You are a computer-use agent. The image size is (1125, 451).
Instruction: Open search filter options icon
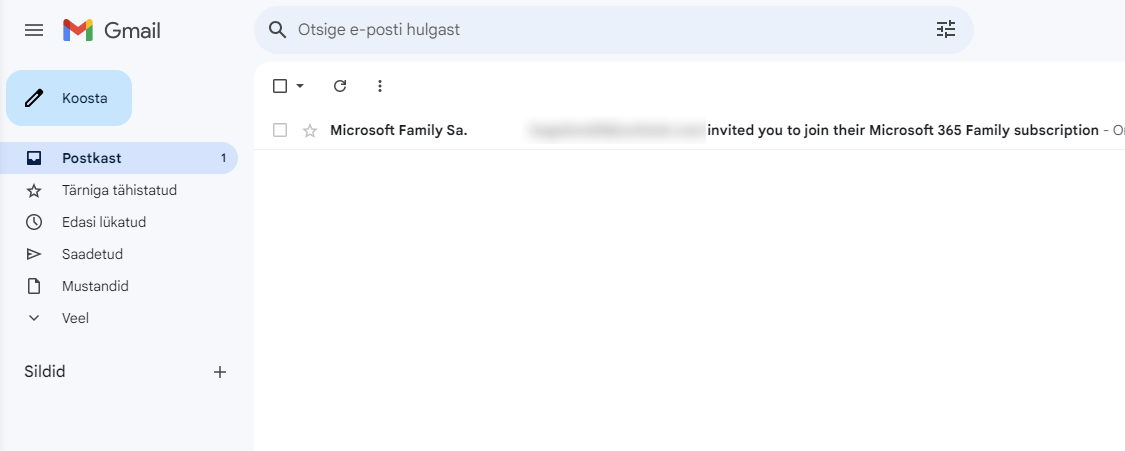coord(946,29)
